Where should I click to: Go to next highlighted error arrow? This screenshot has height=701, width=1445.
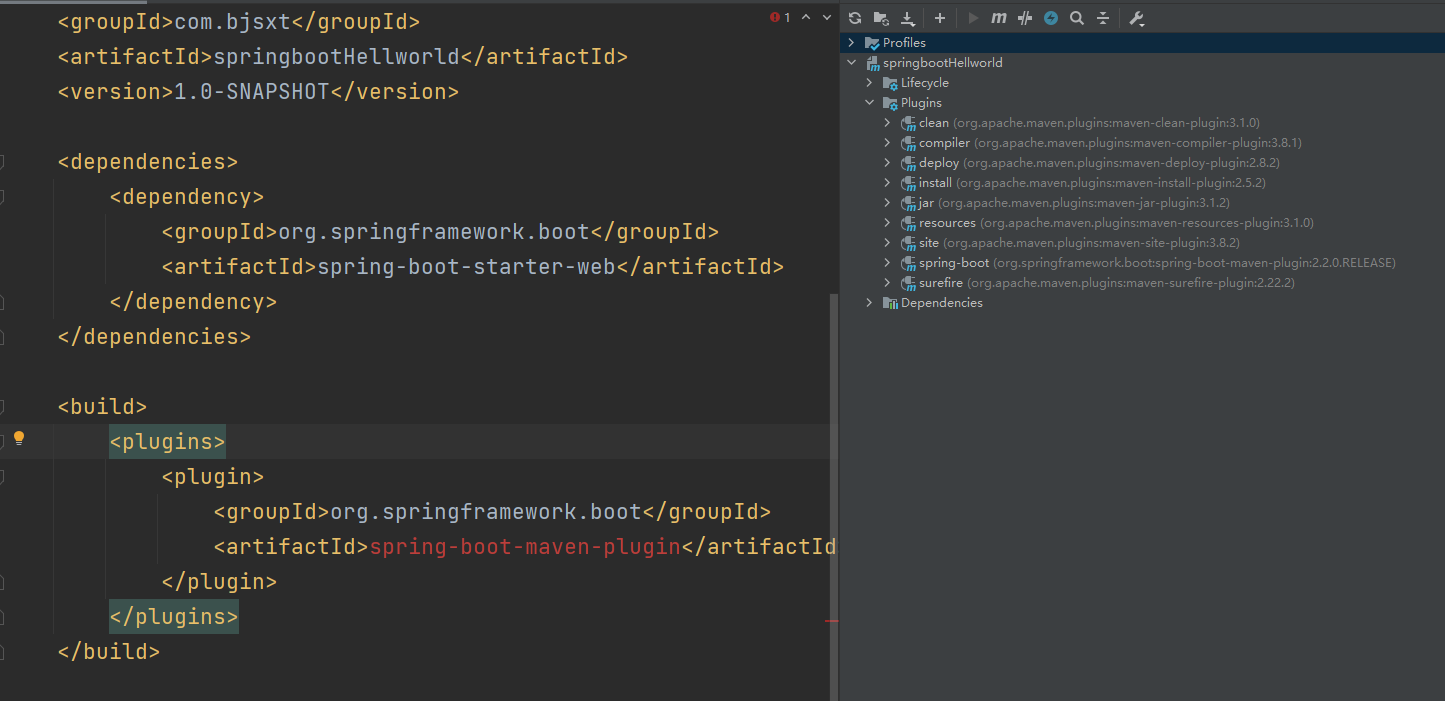pos(827,17)
